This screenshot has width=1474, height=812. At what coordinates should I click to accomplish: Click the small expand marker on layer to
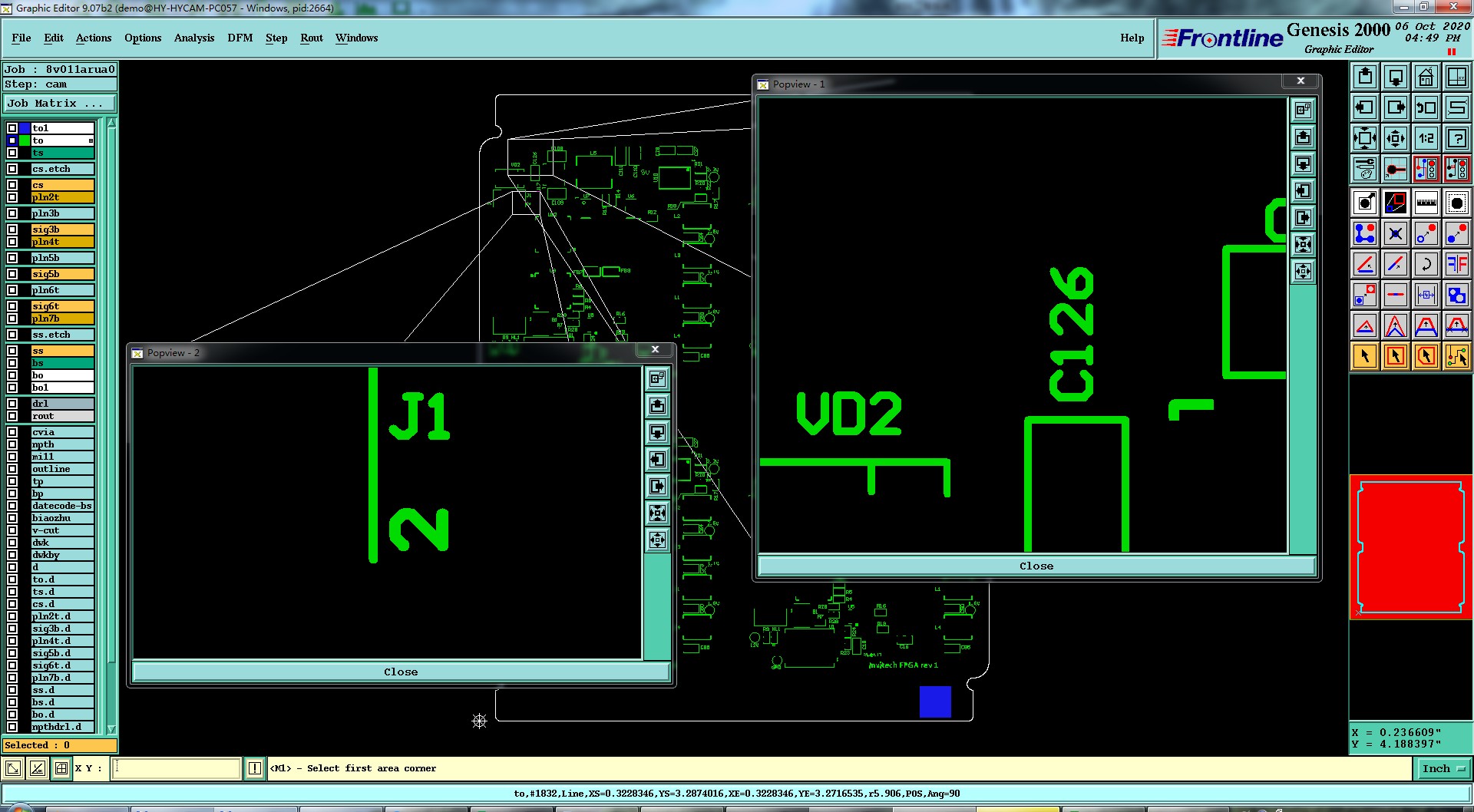tap(91, 140)
